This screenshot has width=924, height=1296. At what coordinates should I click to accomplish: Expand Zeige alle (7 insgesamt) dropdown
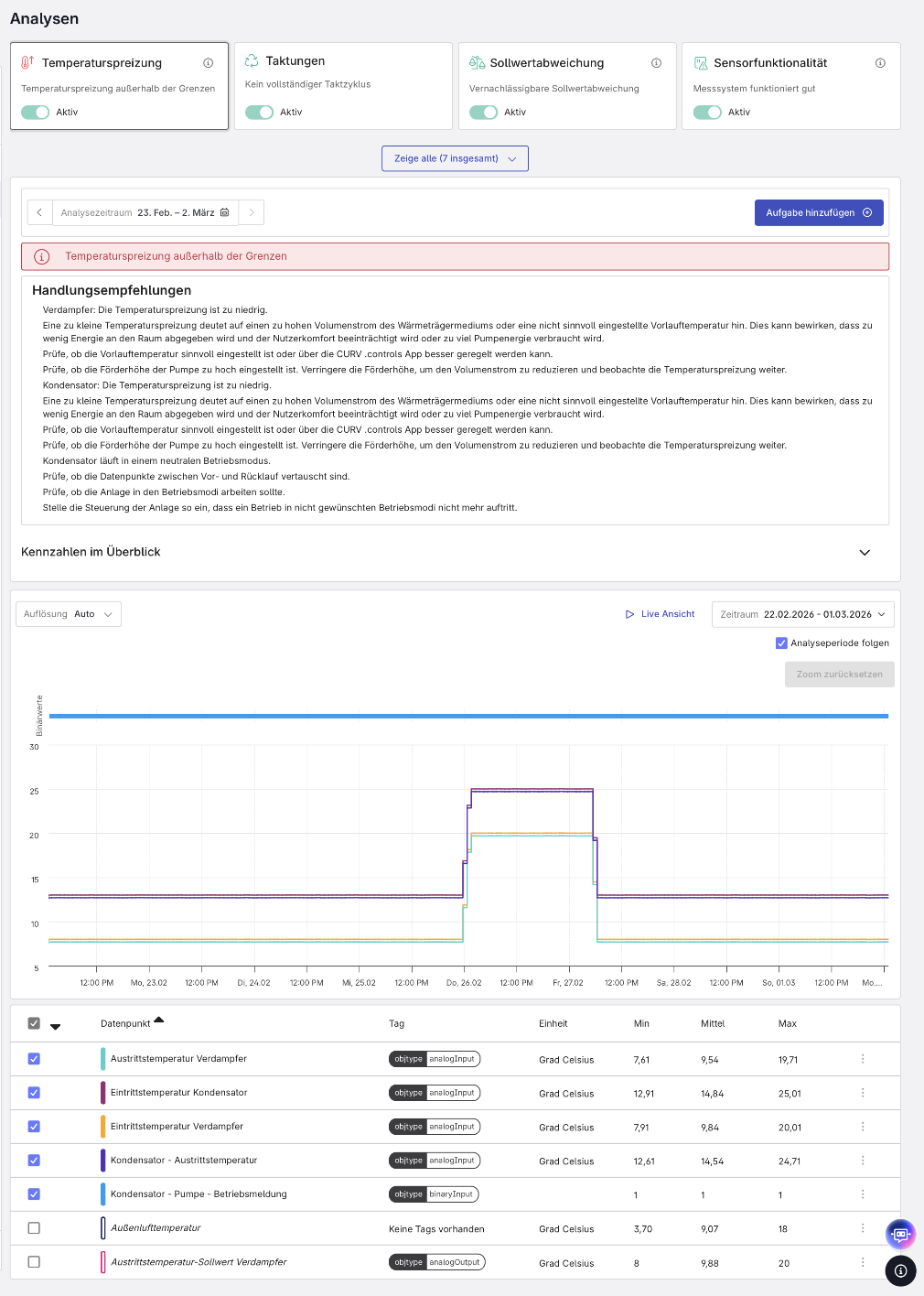click(455, 158)
